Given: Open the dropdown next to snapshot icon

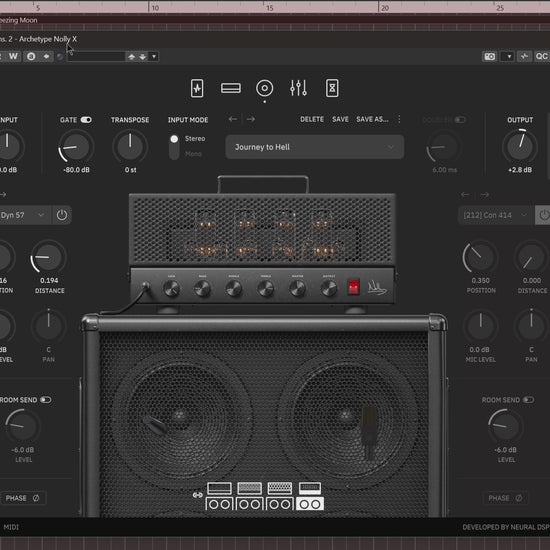Looking at the screenshot, I should [x=509, y=57].
